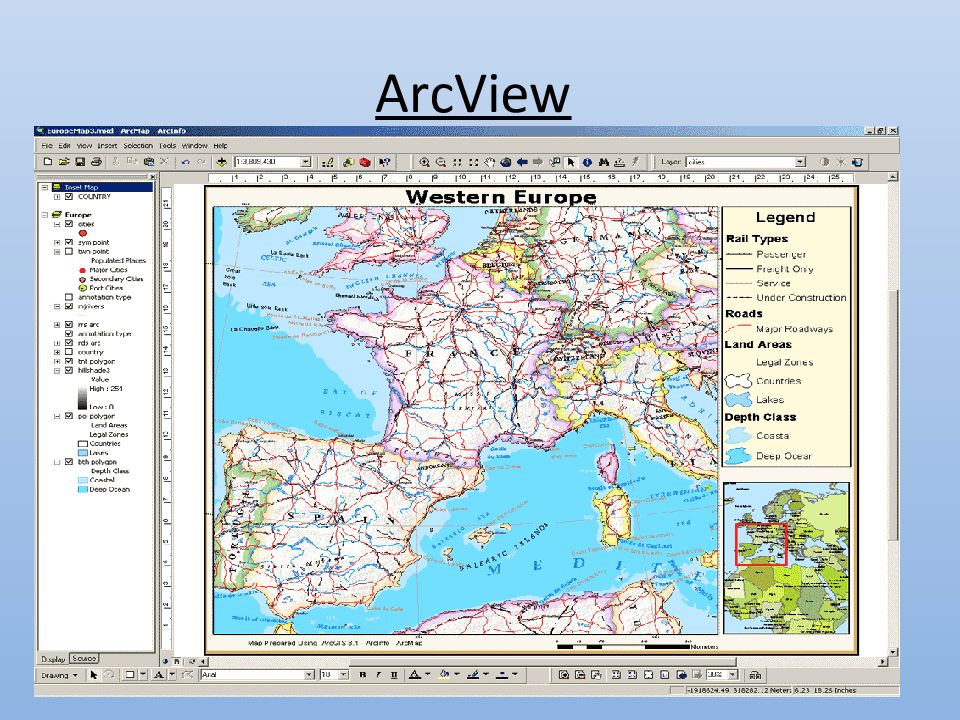Toggle the bth polygon layer checkbox

pyautogui.click(x=69, y=462)
